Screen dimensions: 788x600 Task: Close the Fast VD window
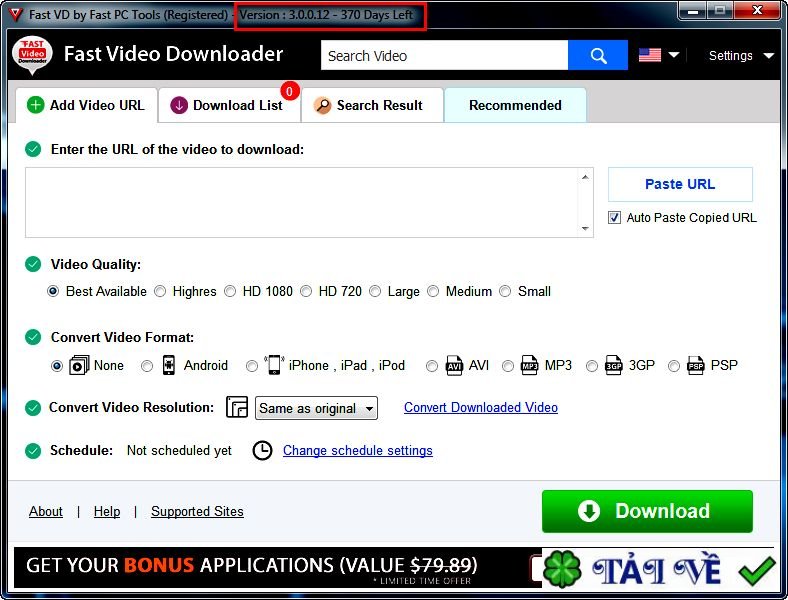click(x=757, y=11)
